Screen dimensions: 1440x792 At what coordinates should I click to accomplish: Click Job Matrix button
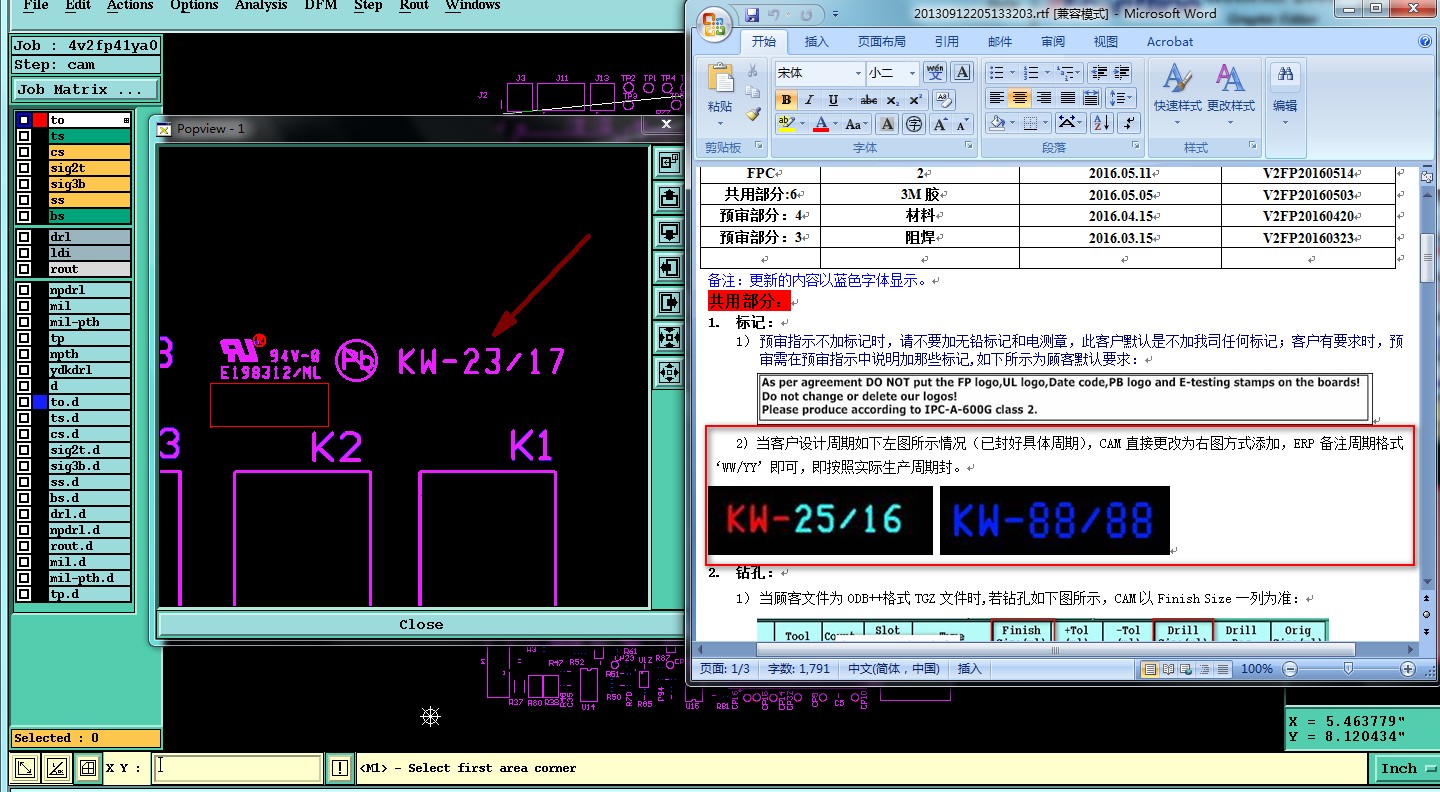(x=86, y=89)
